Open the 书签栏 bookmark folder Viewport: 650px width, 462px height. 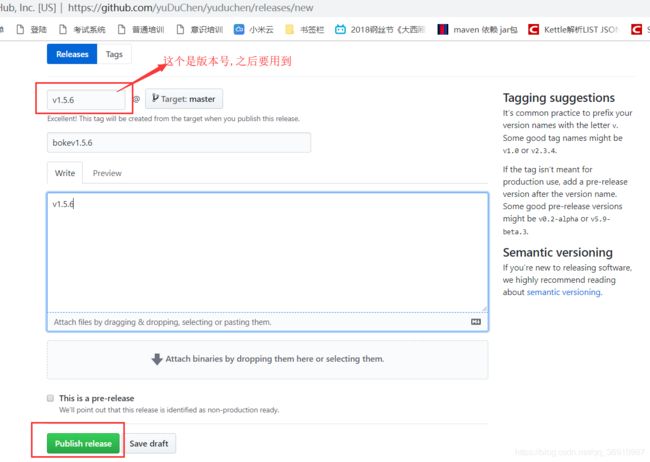pyautogui.click(x=305, y=29)
